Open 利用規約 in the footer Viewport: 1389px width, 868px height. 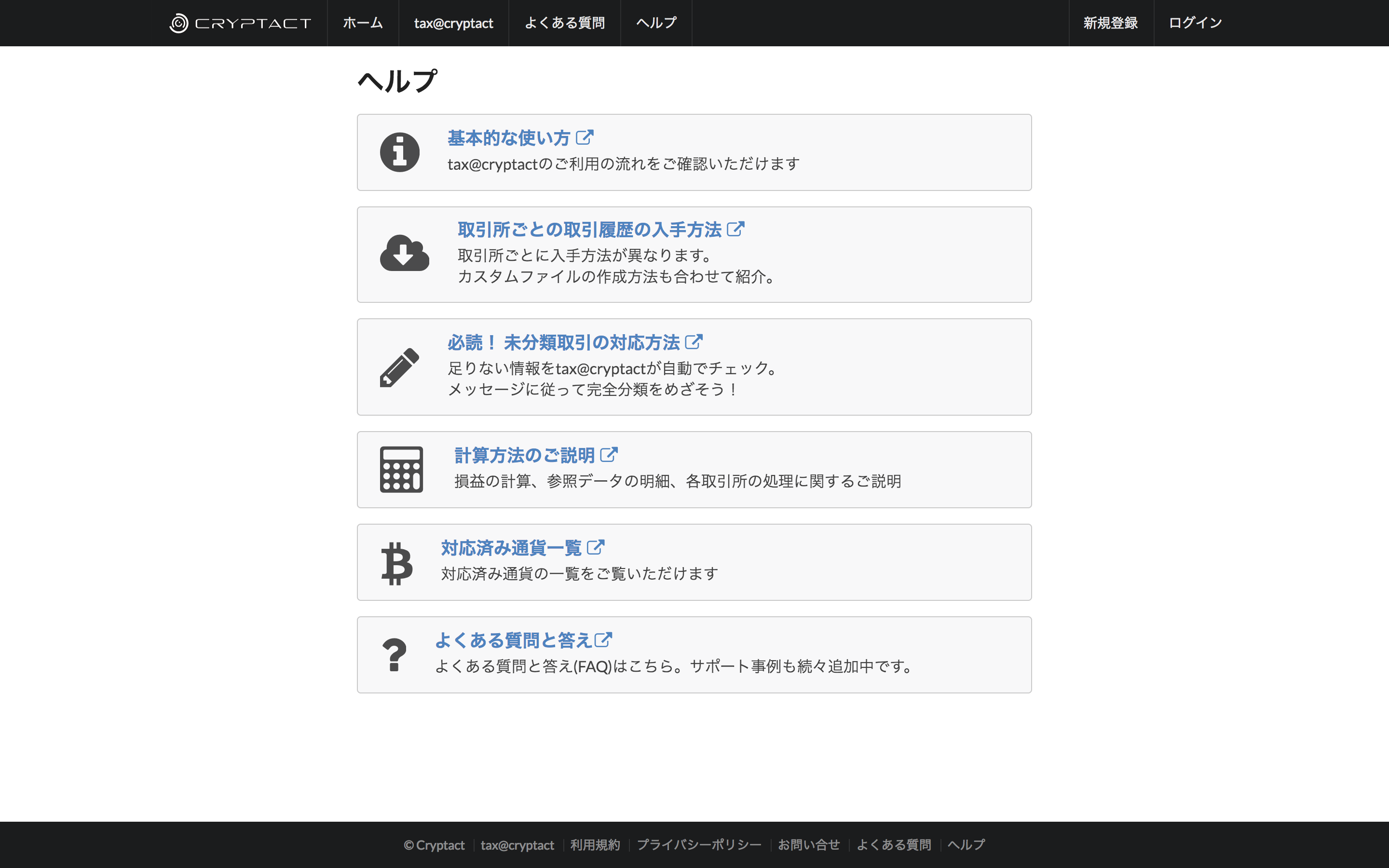(x=595, y=845)
